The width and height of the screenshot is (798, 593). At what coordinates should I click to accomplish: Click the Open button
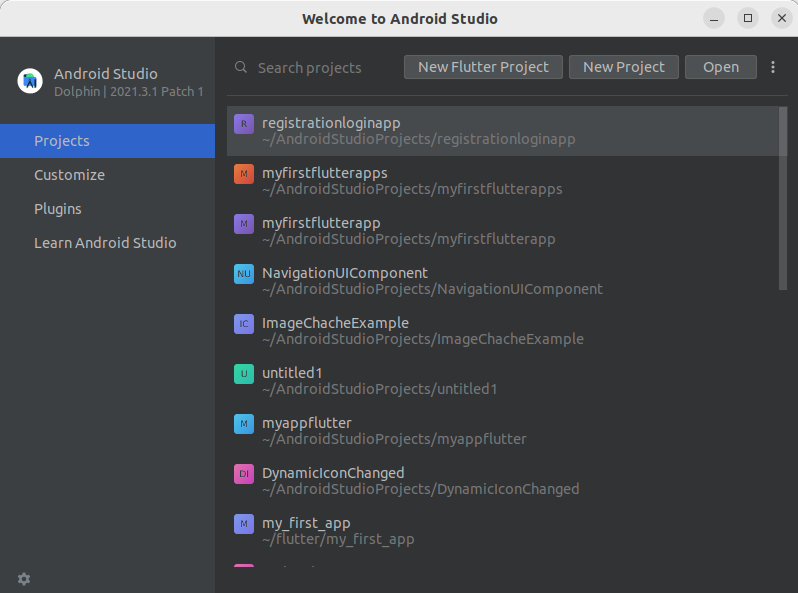coord(720,67)
